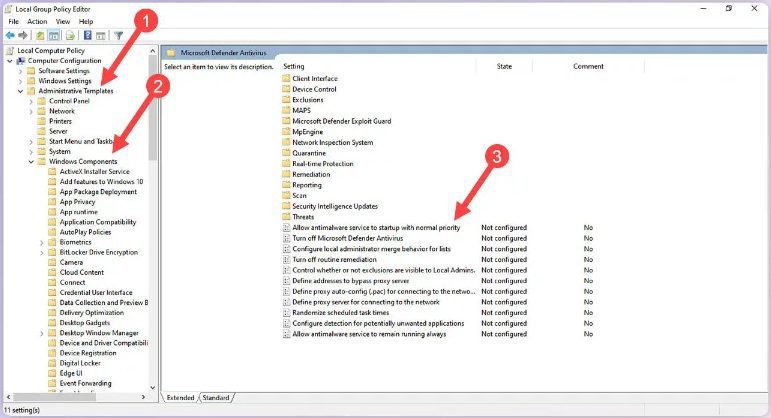Click tree pane vertical scrollbar up arrow
Image resolution: width=771 pixels, height=418 pixels.
[x=152, y=51]
